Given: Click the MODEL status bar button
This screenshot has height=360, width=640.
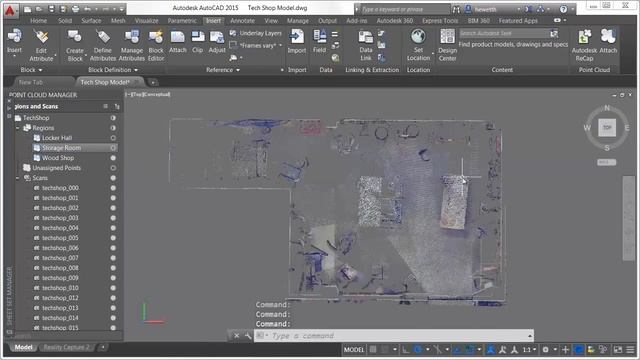Looking at the screenshot, I should click(x=353, y=350).
